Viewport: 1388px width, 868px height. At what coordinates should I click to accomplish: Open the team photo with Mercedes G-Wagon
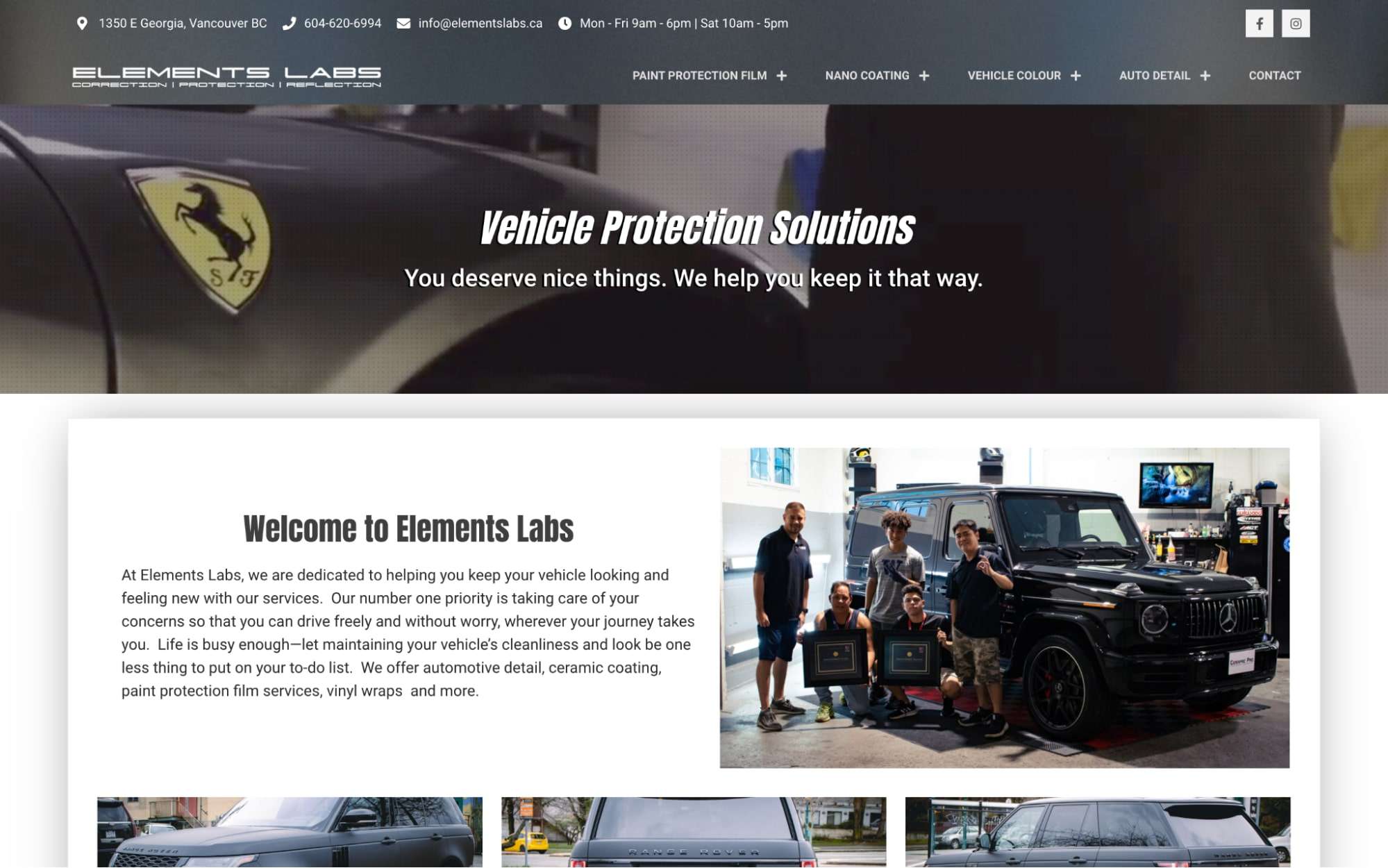tap(1005, 608)
